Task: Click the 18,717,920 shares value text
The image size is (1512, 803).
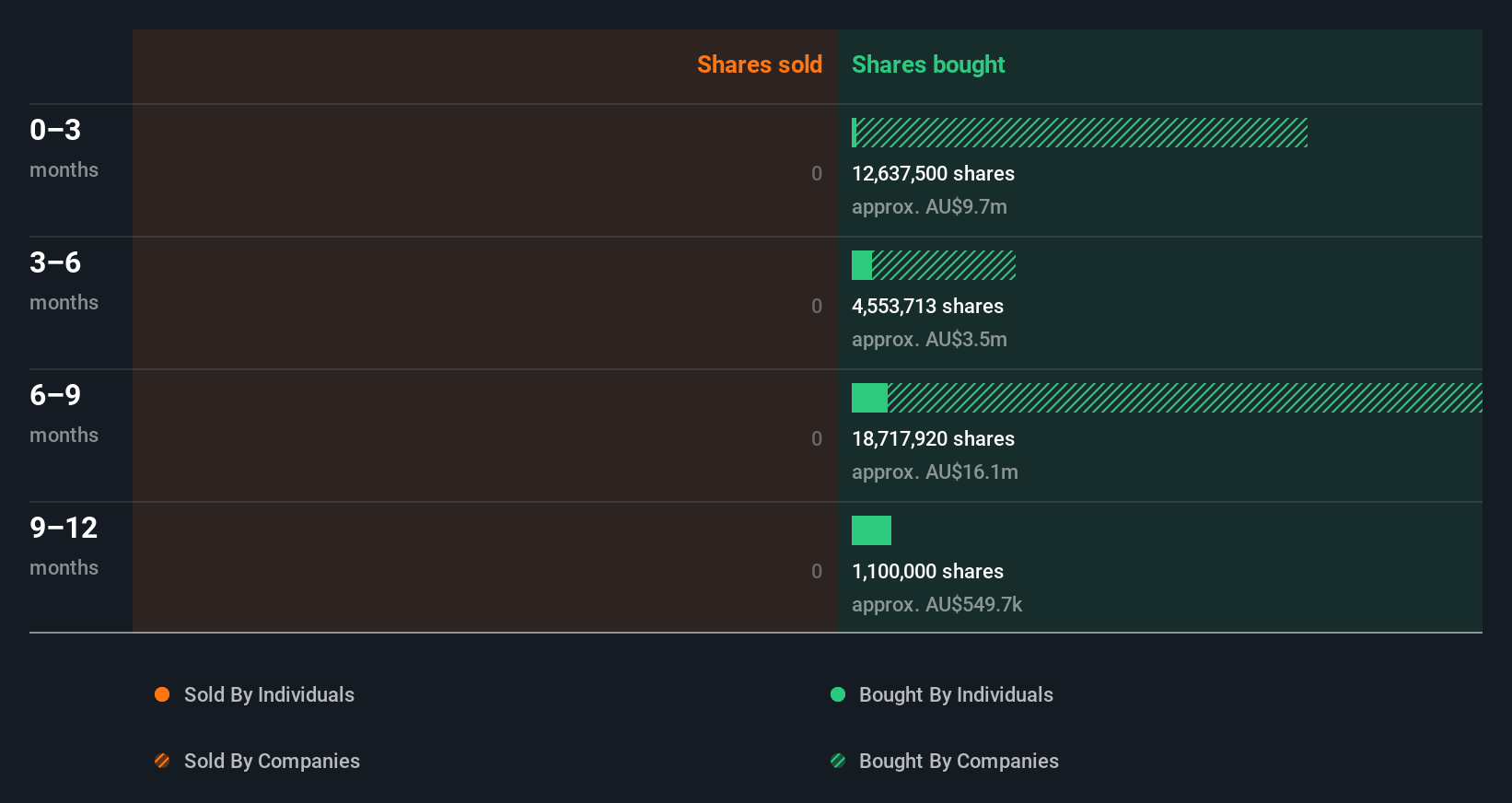Action: [x=933, y=438]
